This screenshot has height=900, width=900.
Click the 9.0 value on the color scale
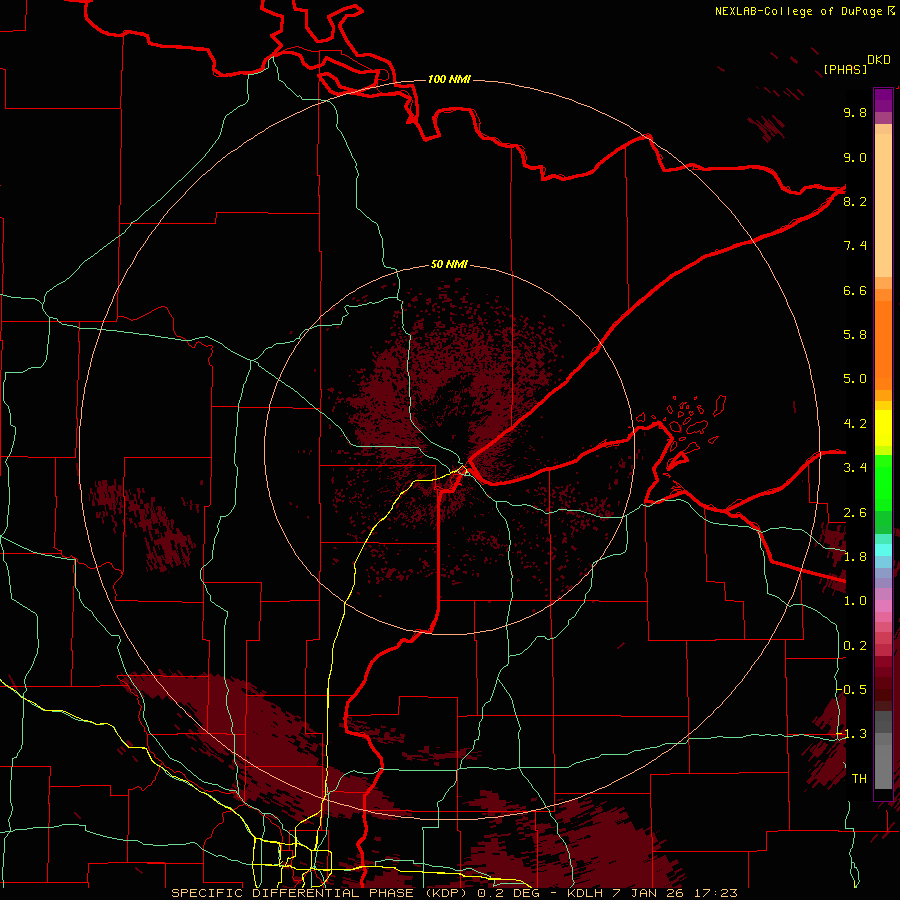855,157
